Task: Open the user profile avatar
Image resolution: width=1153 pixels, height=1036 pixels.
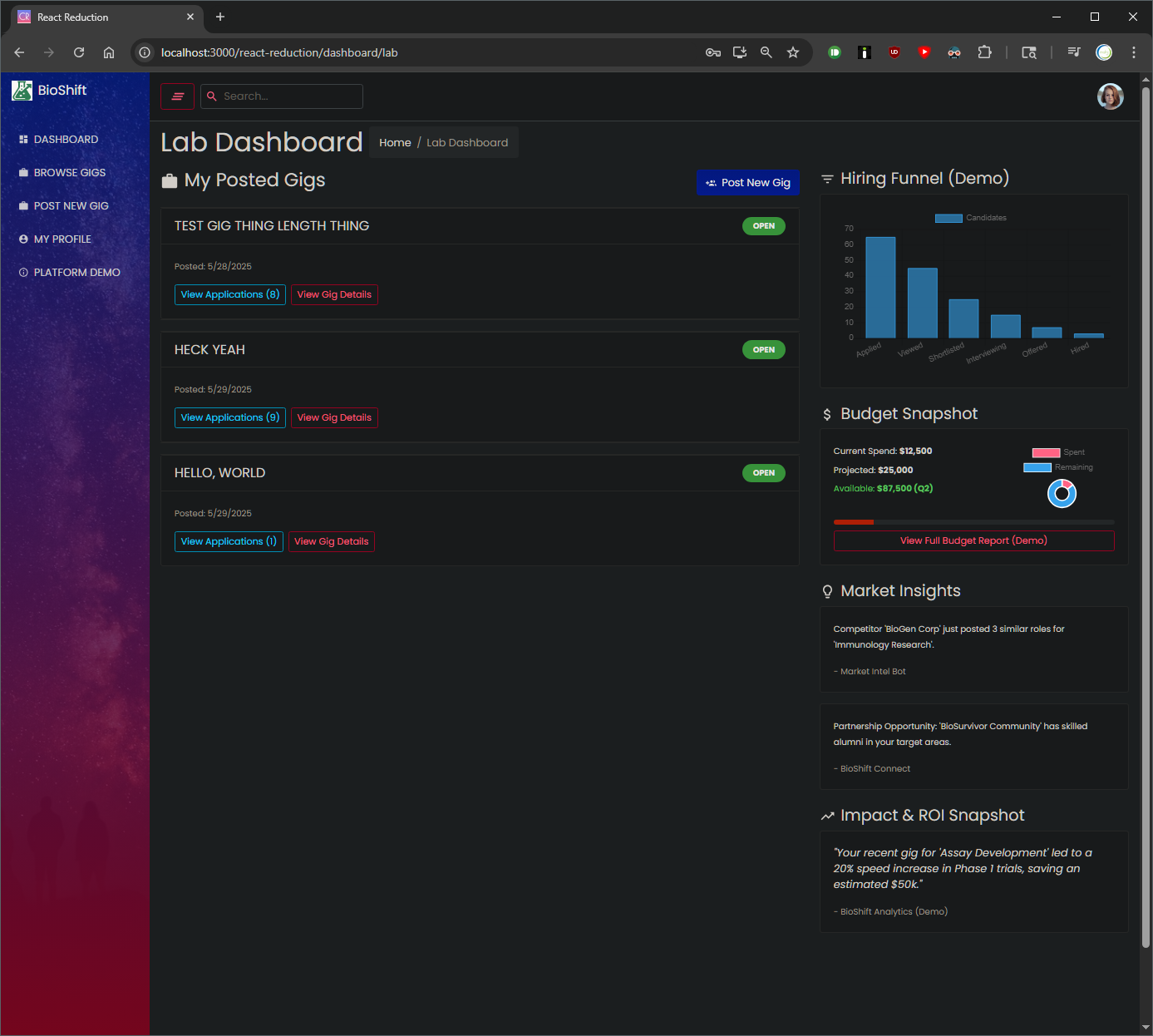Action: tap(1110, 96)
